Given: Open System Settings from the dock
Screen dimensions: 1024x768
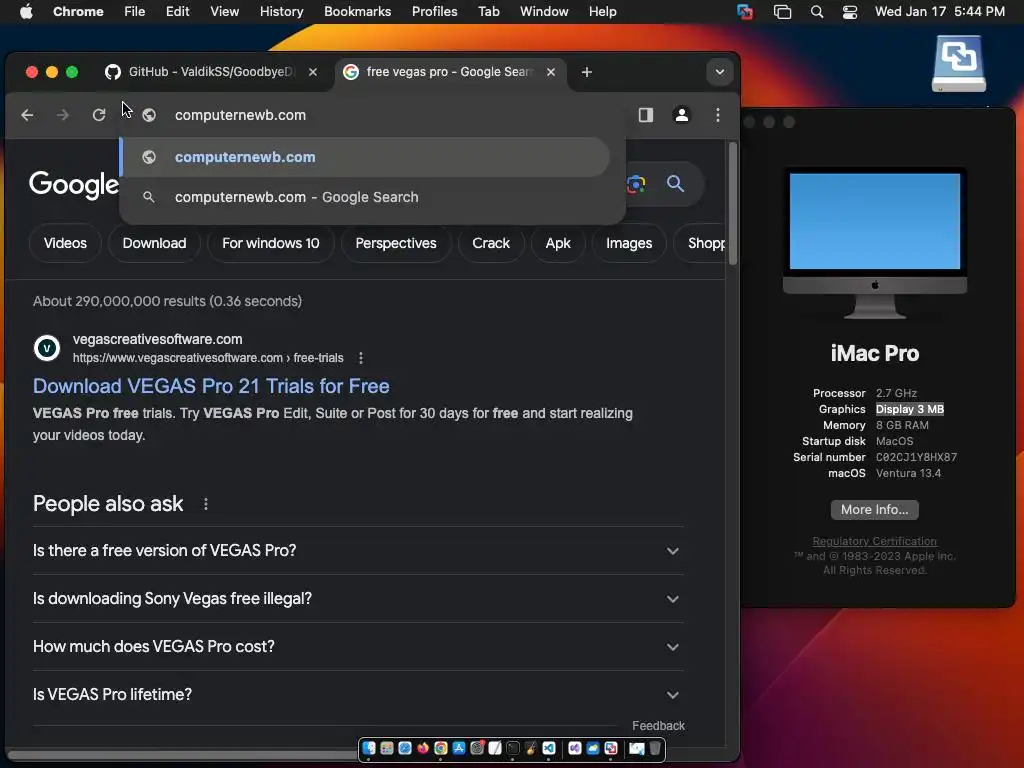Looking at the screenshot, I should [477, 748].
